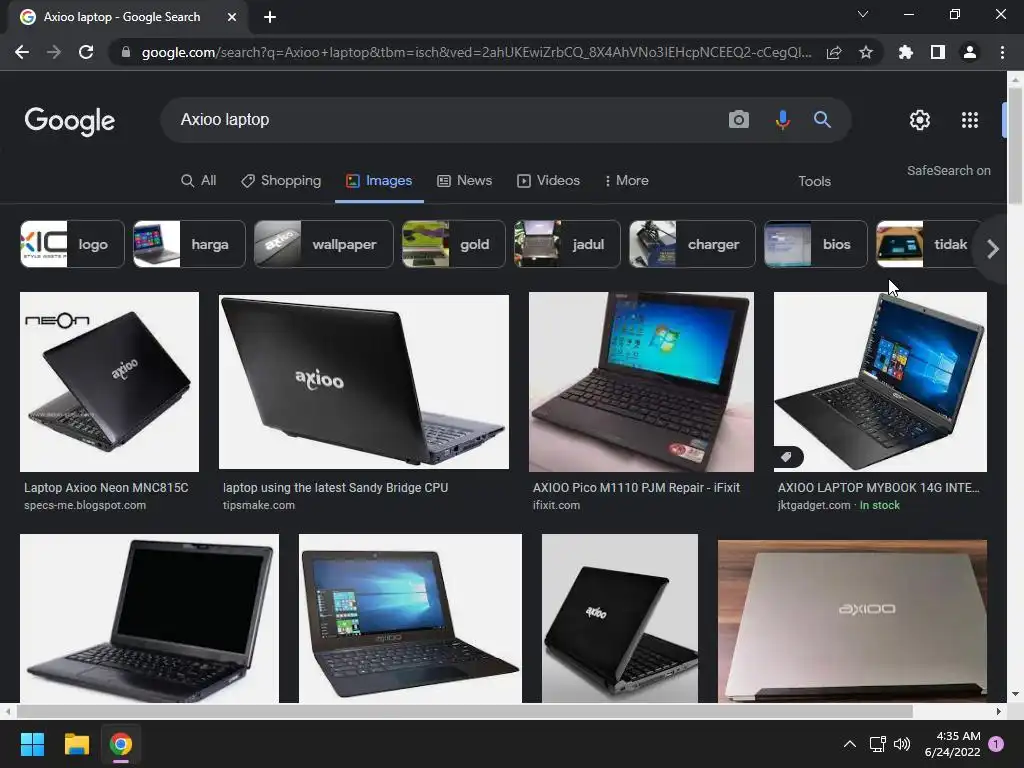
Task: Filter images by logo chip
Action: 72,244
